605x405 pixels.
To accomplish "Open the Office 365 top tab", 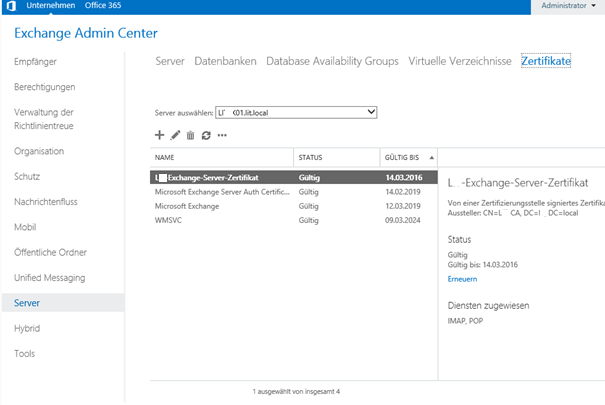I will pos(103,5).
